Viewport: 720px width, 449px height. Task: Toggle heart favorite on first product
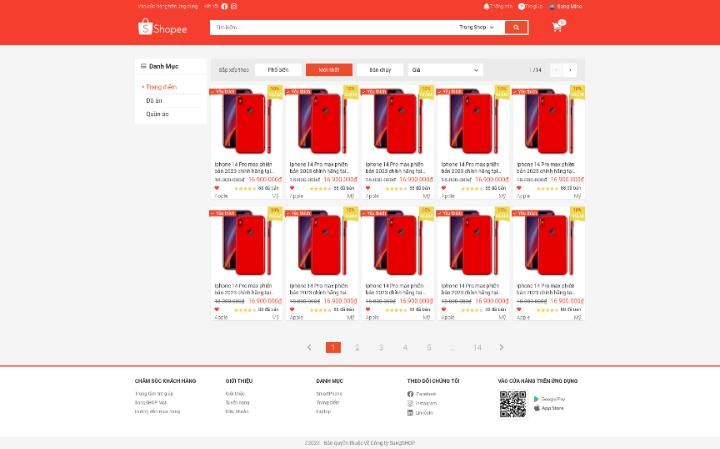217,187
